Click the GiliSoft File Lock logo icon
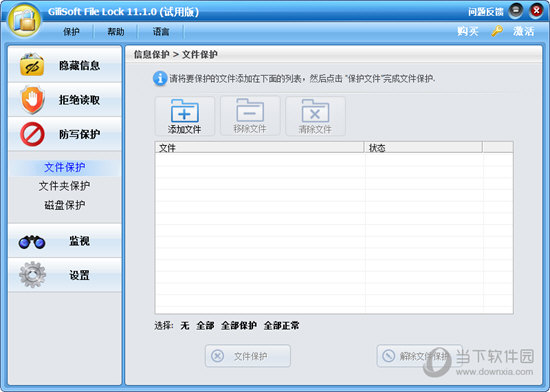This screenshot has width=550, height=392. 24,20
